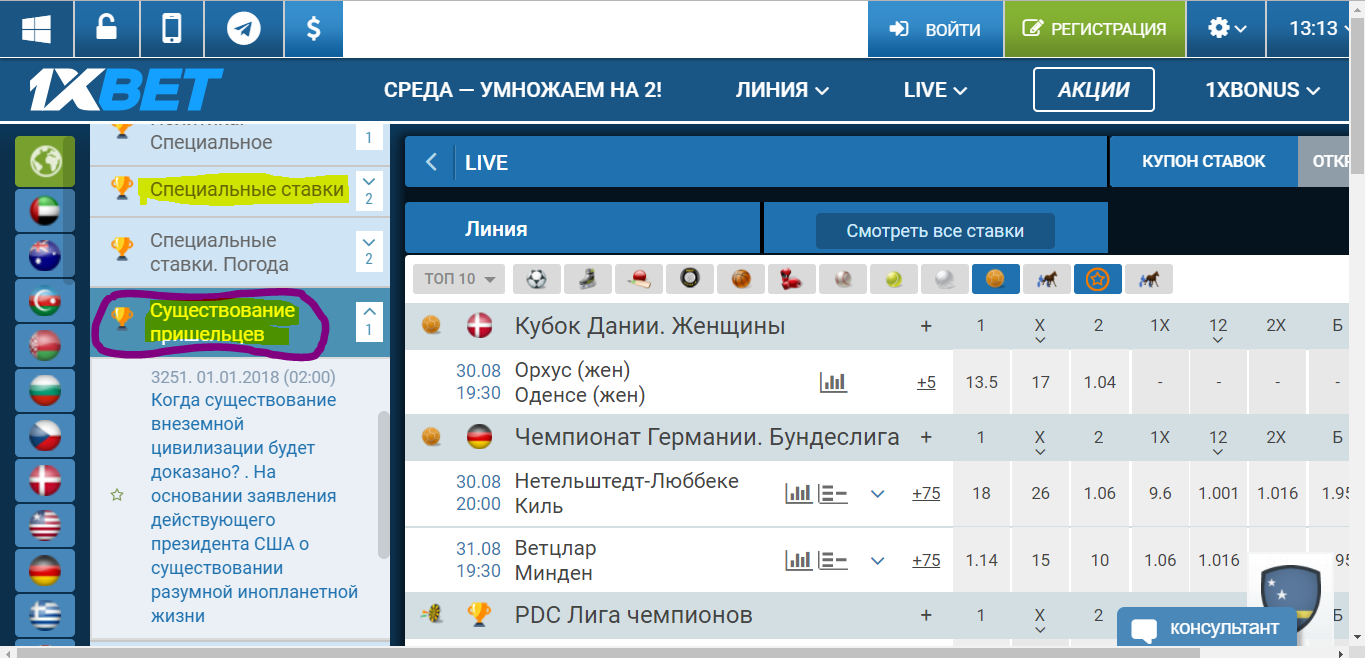Select odds 13.5 for Орхус win
Screen dimensions: 1365x658
coord(982,382)
